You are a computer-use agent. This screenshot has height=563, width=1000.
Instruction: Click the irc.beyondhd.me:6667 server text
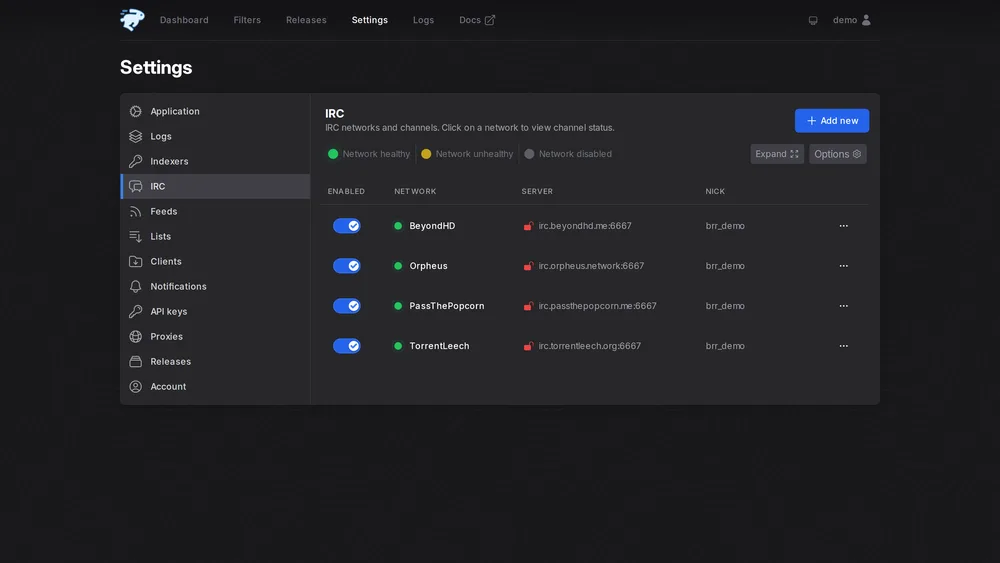585,226
